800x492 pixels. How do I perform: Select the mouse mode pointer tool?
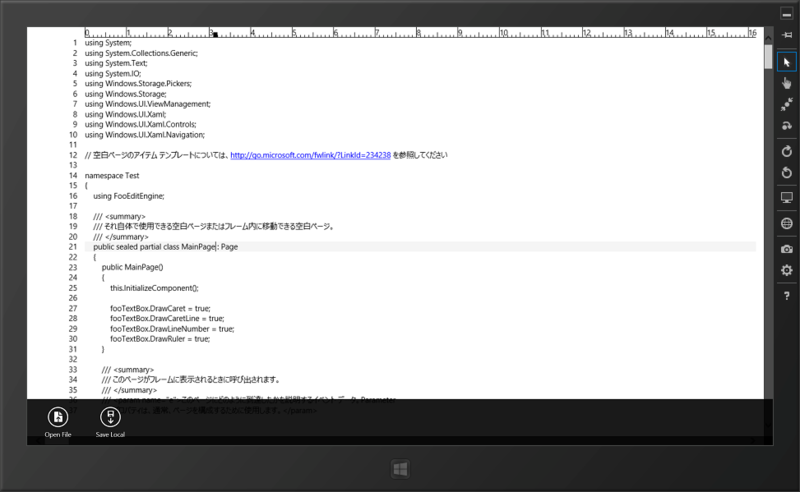pos(786,62)
